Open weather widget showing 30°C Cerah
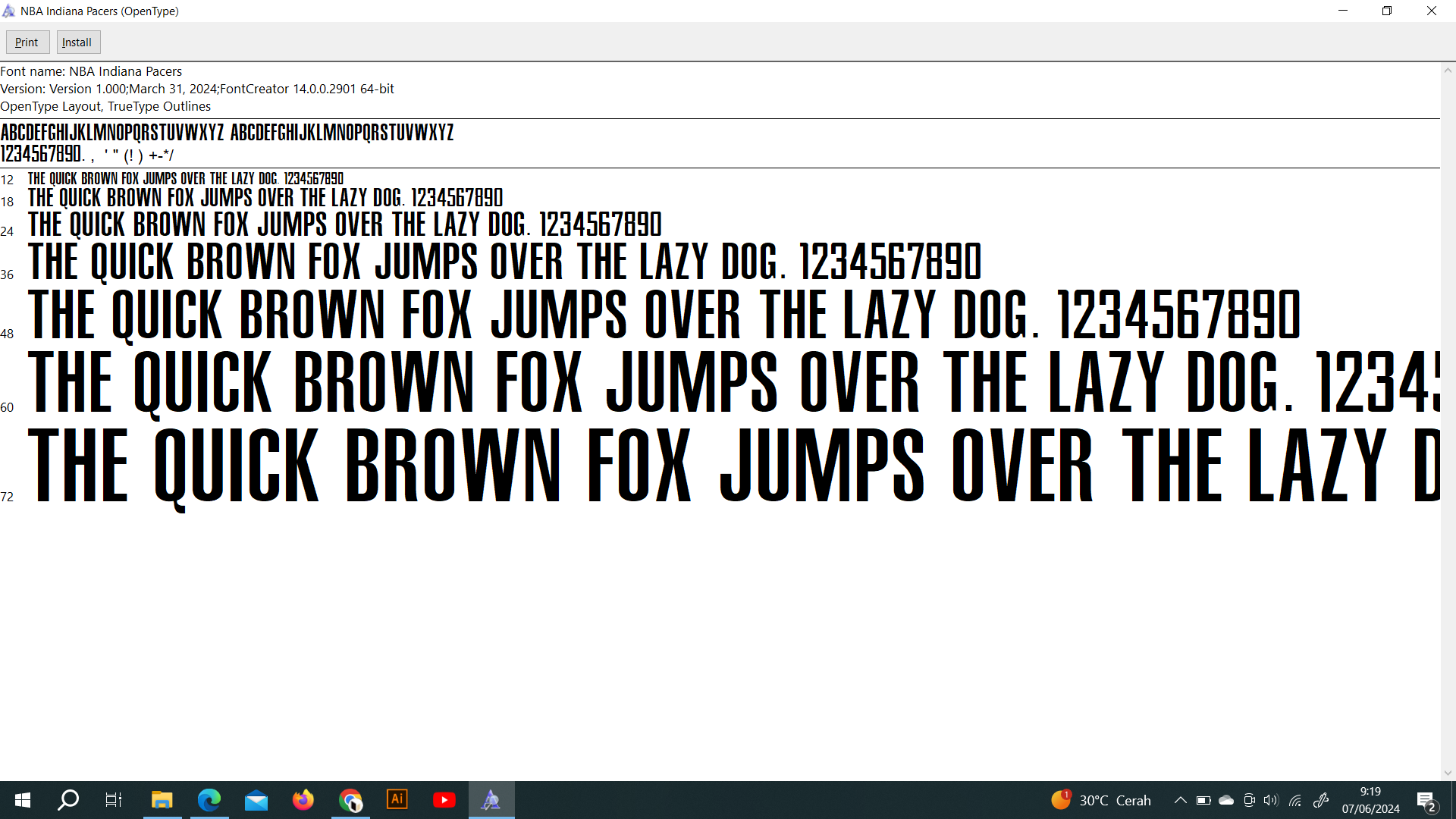The height and width of the screenshot is (819, 1456). pyautogui.click(x=1101, y=800)
